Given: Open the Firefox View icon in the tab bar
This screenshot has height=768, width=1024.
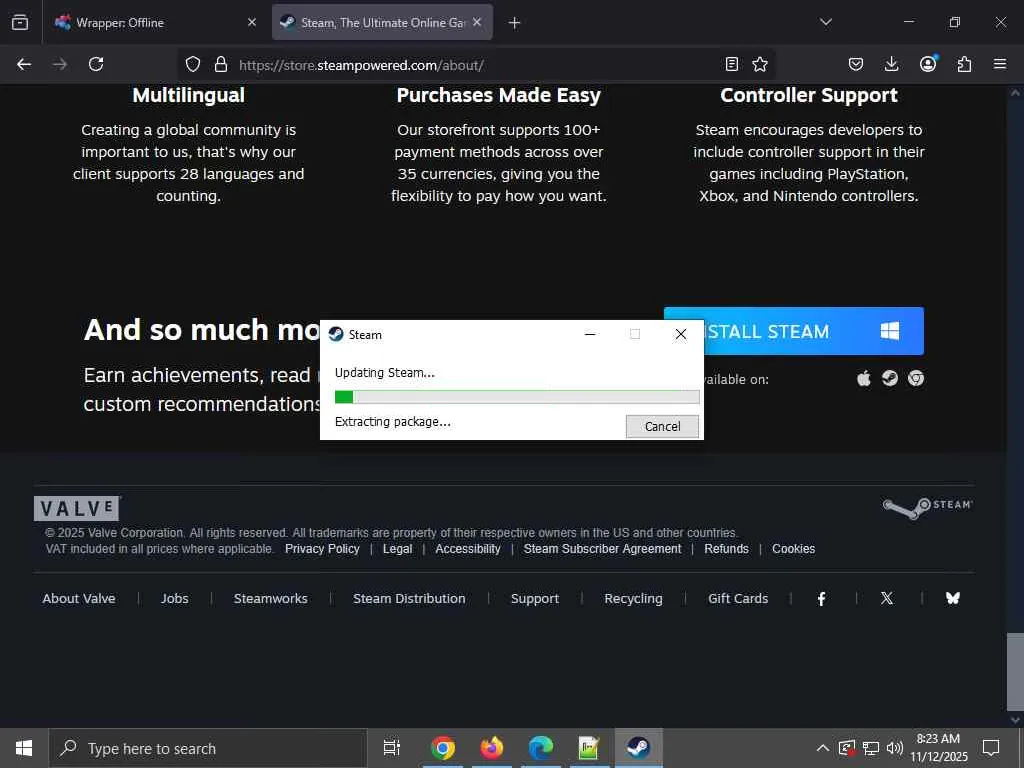Looking at the screenshot, I should tap(20, 22).
